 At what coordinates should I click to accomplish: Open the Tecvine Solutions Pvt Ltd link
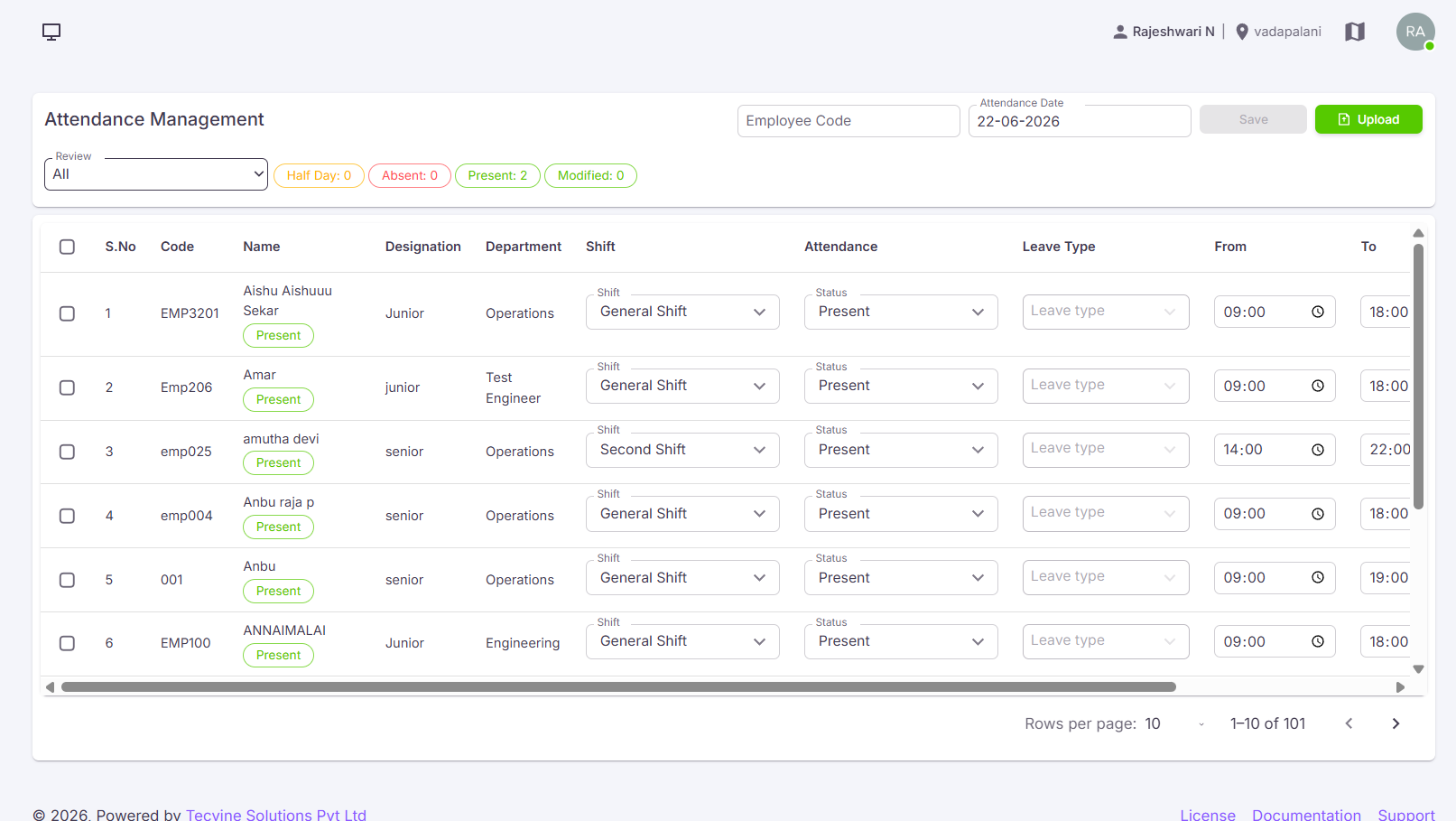[x=276, y=814]
